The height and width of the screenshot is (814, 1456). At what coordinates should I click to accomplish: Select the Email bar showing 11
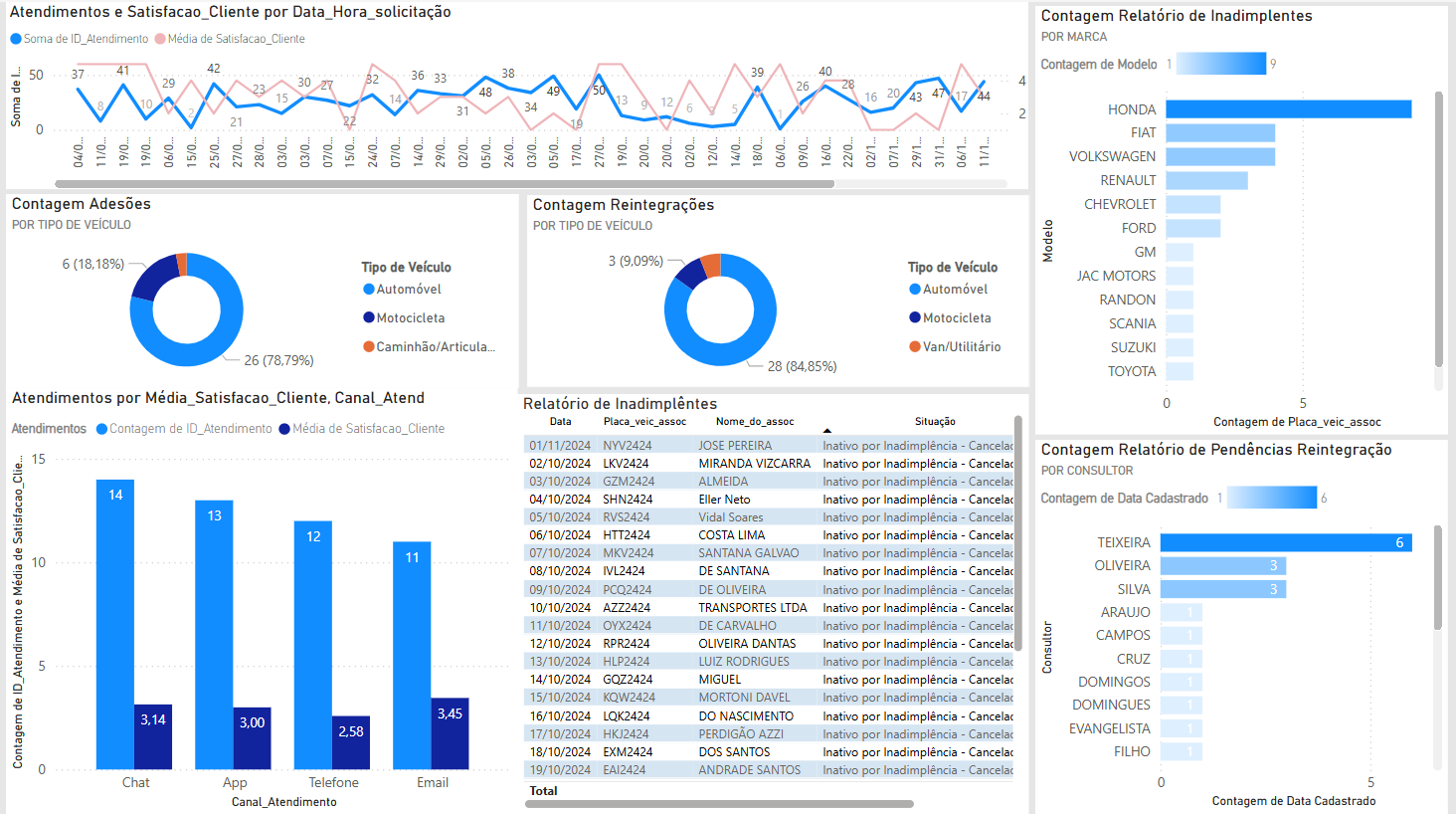[412, 656]
